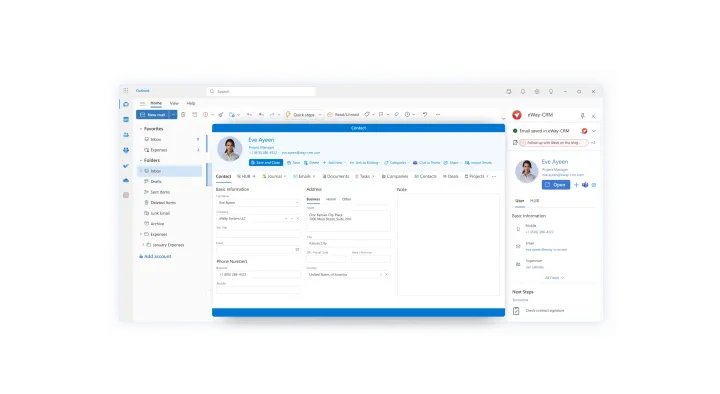
Task: Open the People icon in Outlook sidebar
Action: coord(126,135)
